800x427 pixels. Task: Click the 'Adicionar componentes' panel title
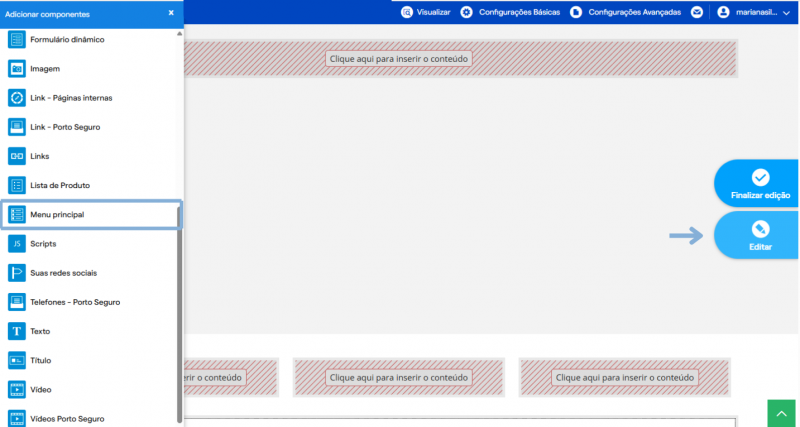[x=47, y=14]
